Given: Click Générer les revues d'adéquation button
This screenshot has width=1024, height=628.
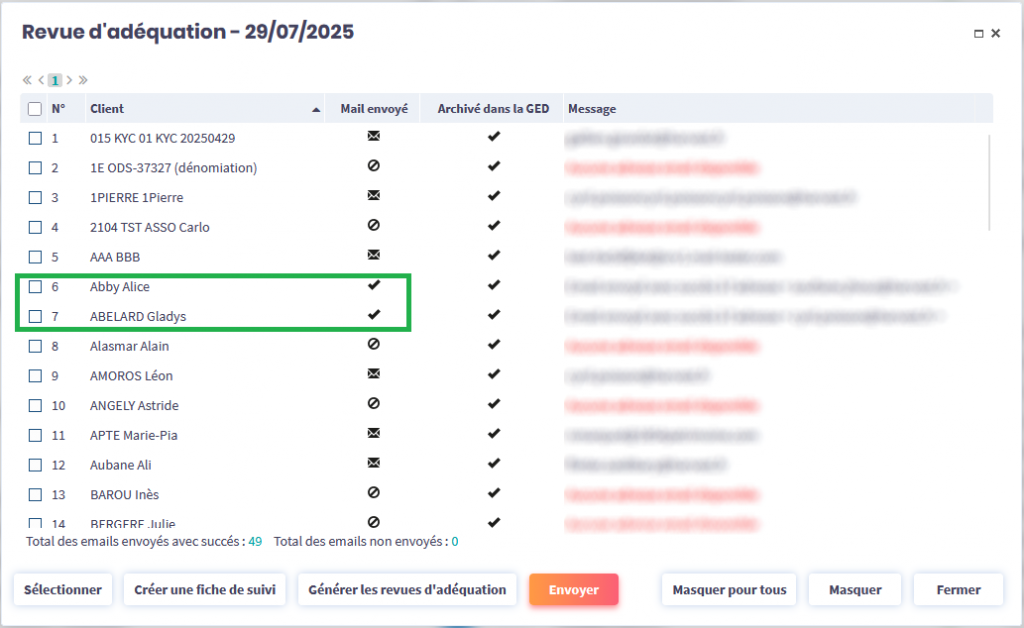Looking at the screenshot, I should (x=407, y=590).
